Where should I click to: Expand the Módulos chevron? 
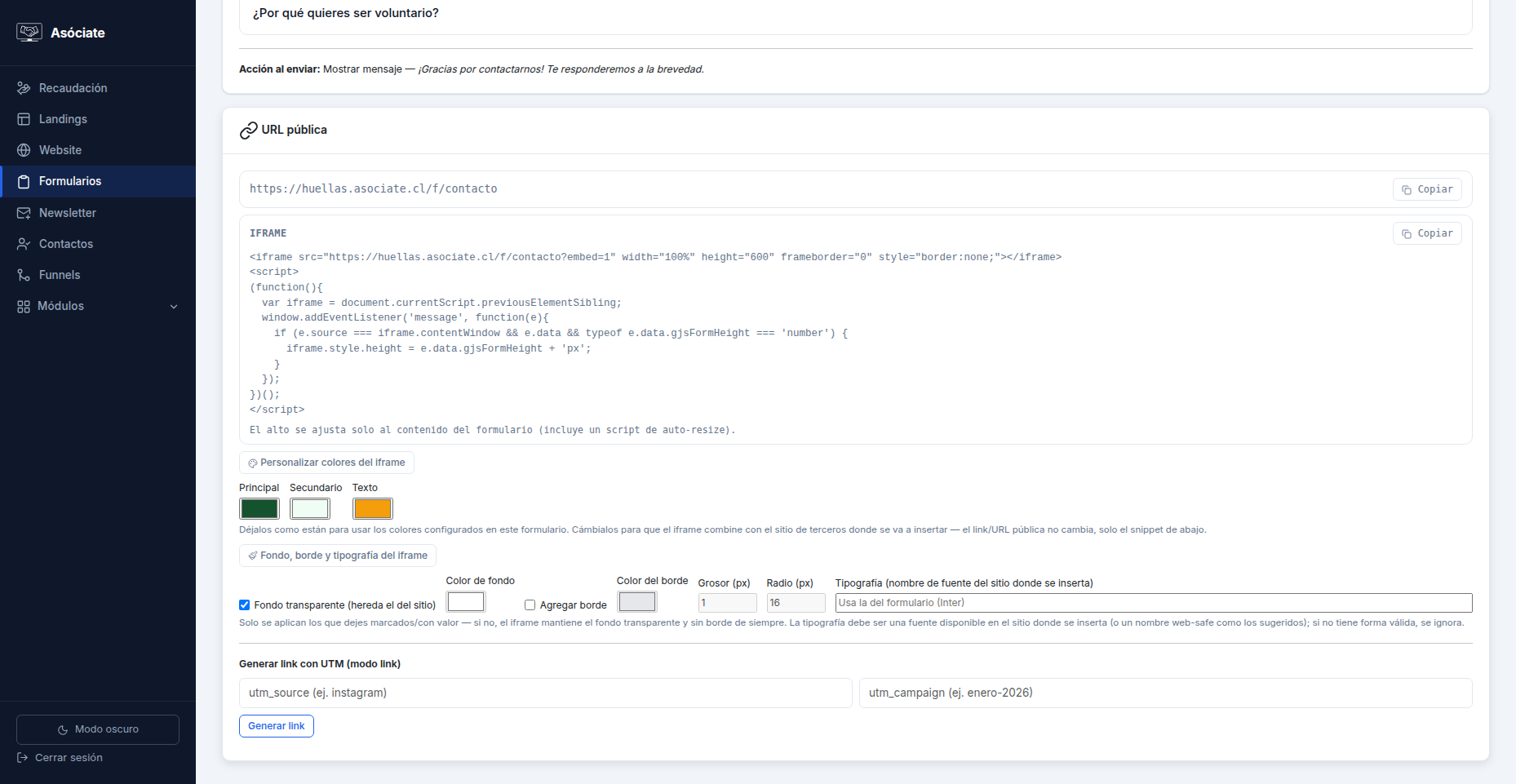(174, 307)
